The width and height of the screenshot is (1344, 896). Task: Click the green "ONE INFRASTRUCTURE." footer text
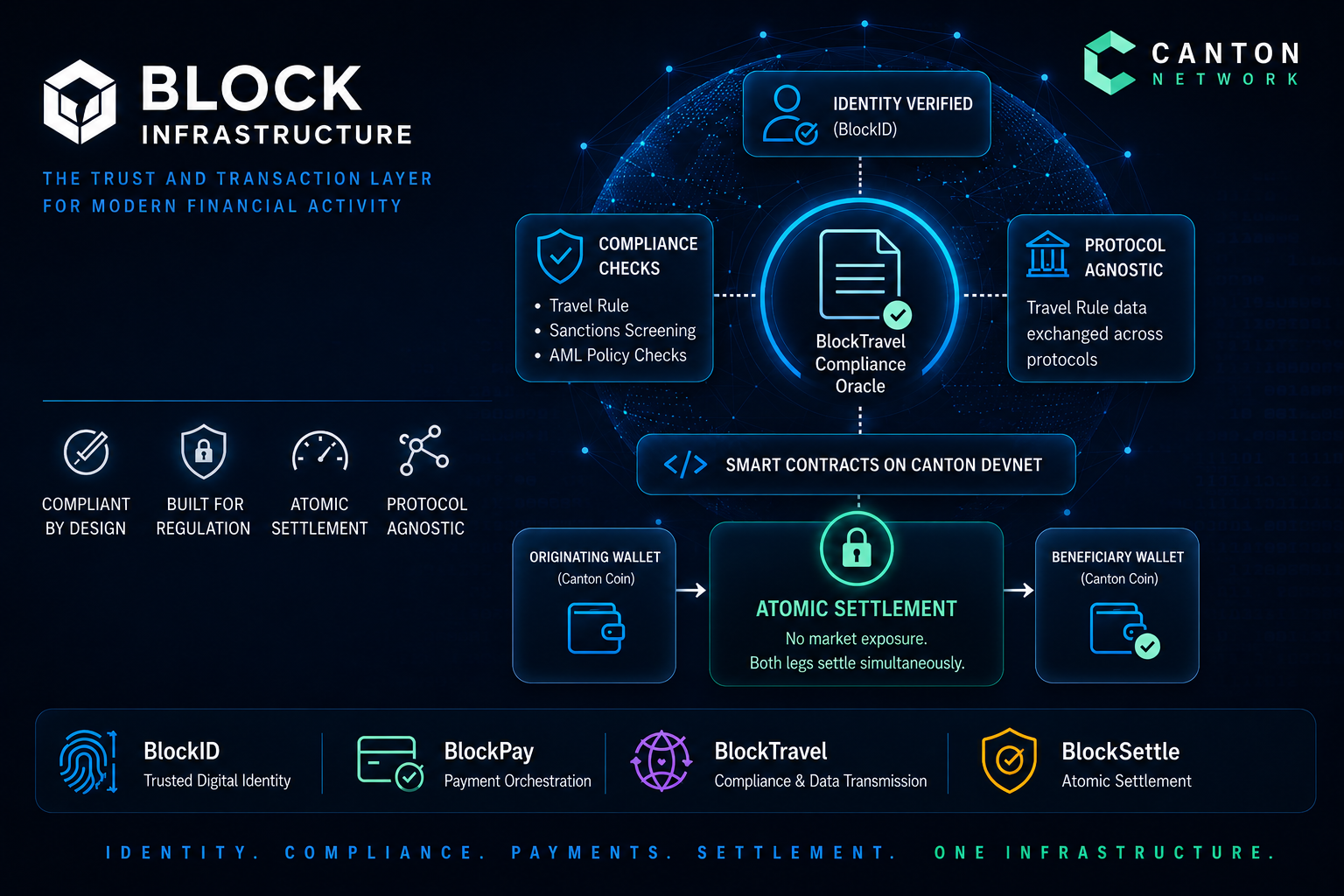pos(1105,853)
